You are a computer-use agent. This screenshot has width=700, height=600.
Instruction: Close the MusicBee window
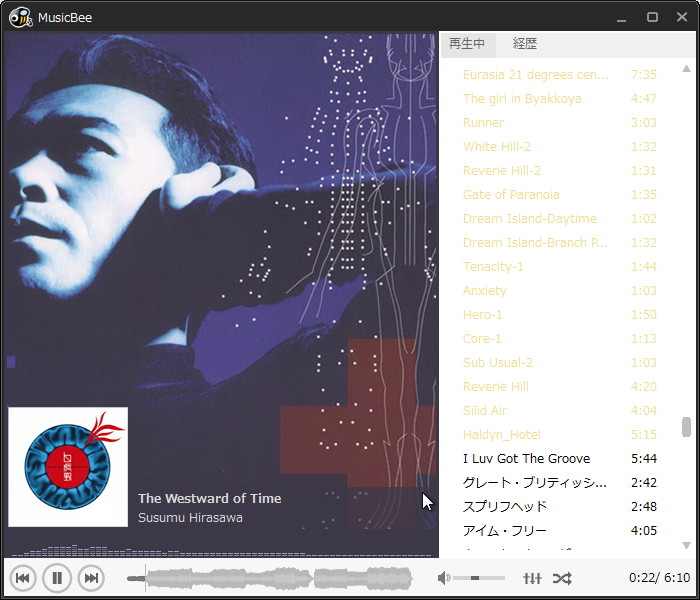[682, 17]
